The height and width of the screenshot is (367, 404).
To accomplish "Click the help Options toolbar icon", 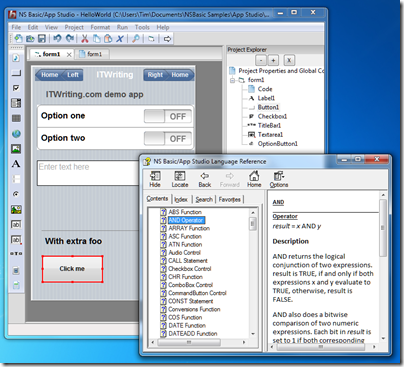I will click(x=279, y=179).
